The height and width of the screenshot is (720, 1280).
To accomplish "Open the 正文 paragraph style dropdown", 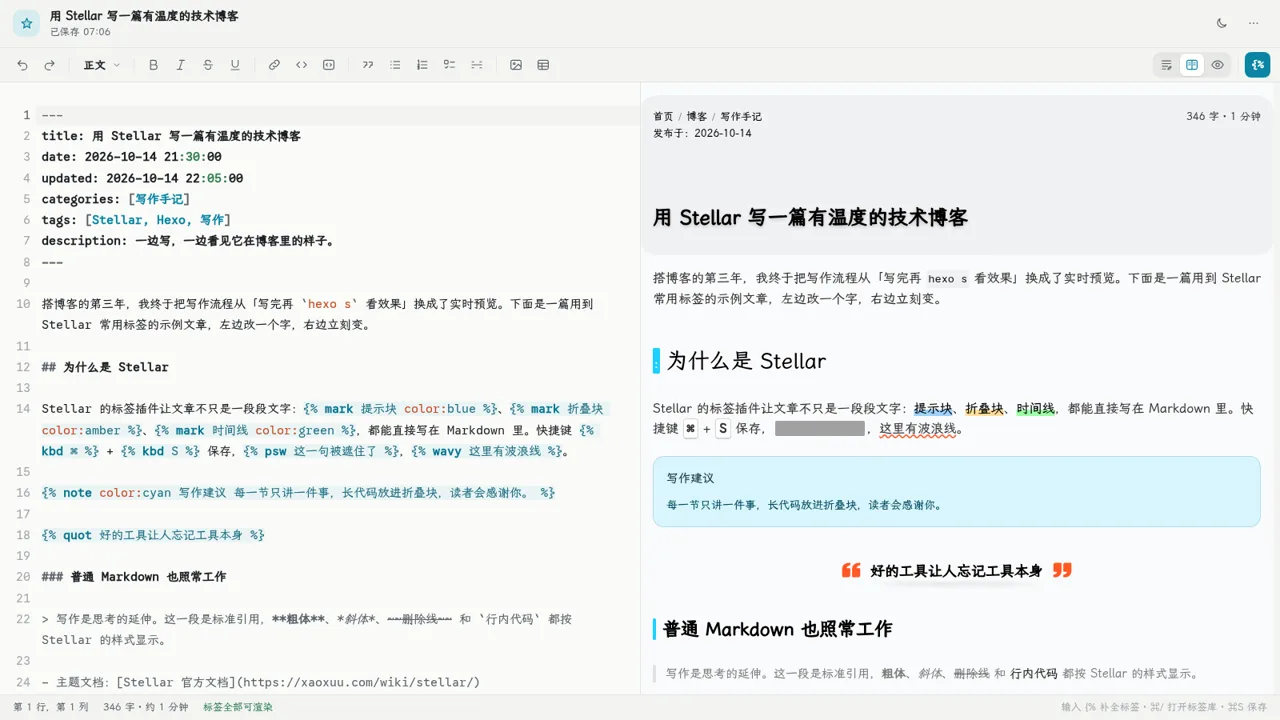I will pos(101,65).
